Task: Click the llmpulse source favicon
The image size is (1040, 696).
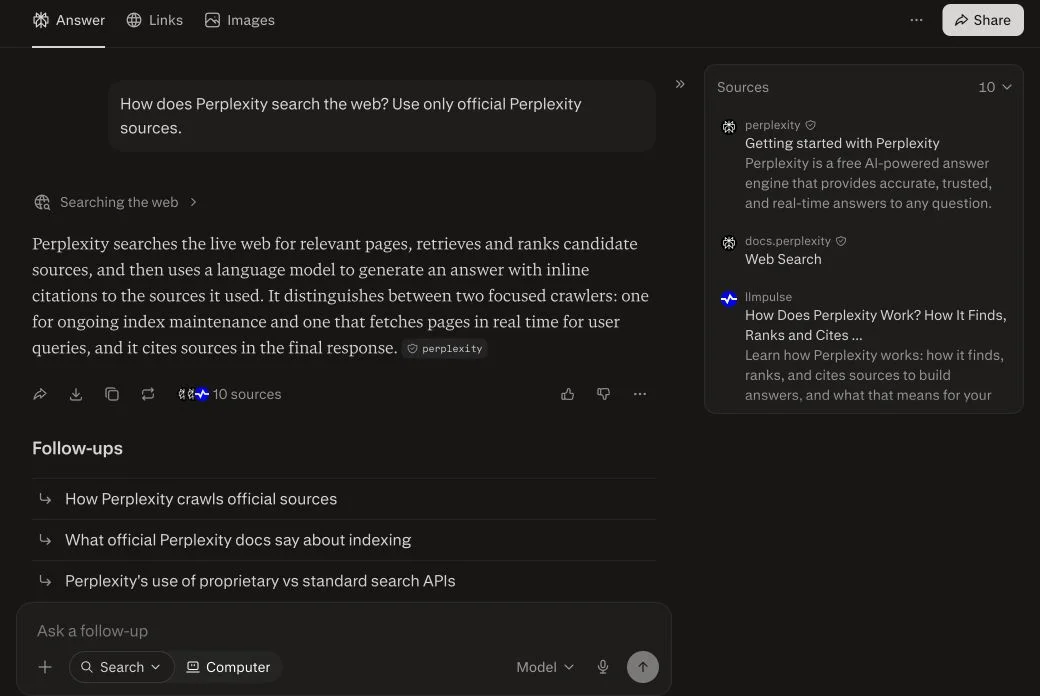Action: coord(728,299)
